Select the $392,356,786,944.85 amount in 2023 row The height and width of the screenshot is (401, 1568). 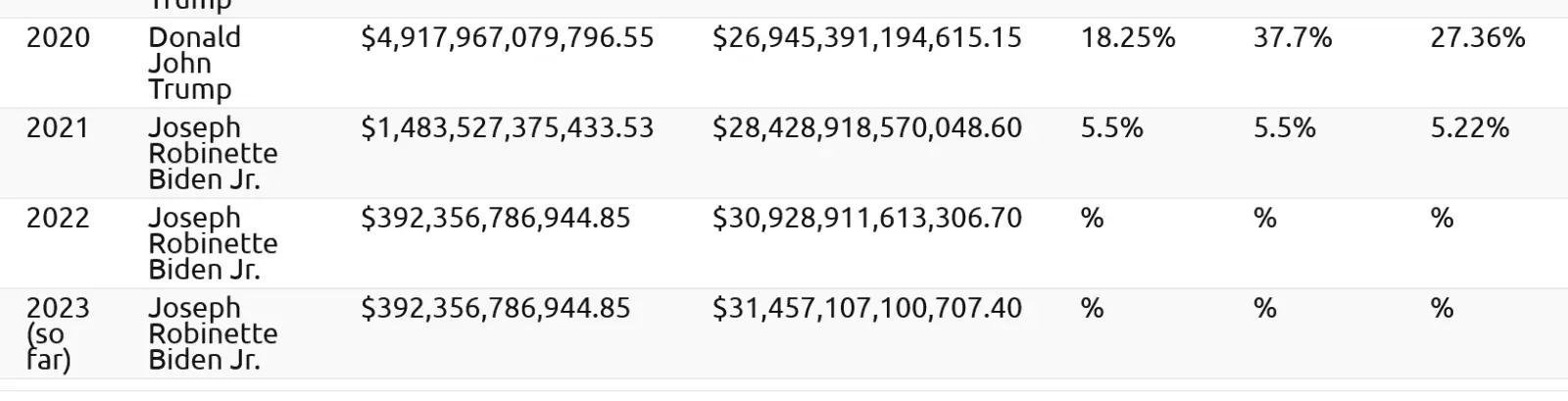point(495,309)
